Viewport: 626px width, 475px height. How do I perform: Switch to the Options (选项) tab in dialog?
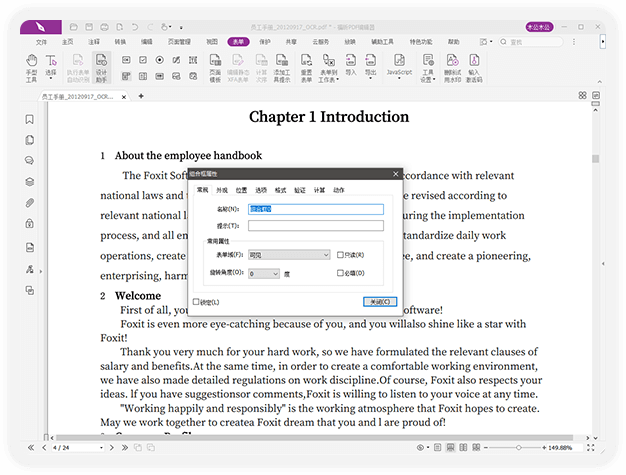point(261,190)
